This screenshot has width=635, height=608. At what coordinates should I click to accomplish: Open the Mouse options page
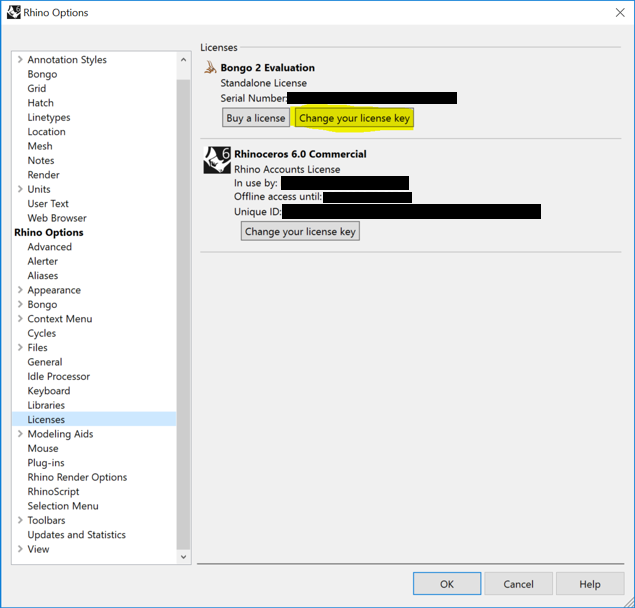tap(43, 448)
